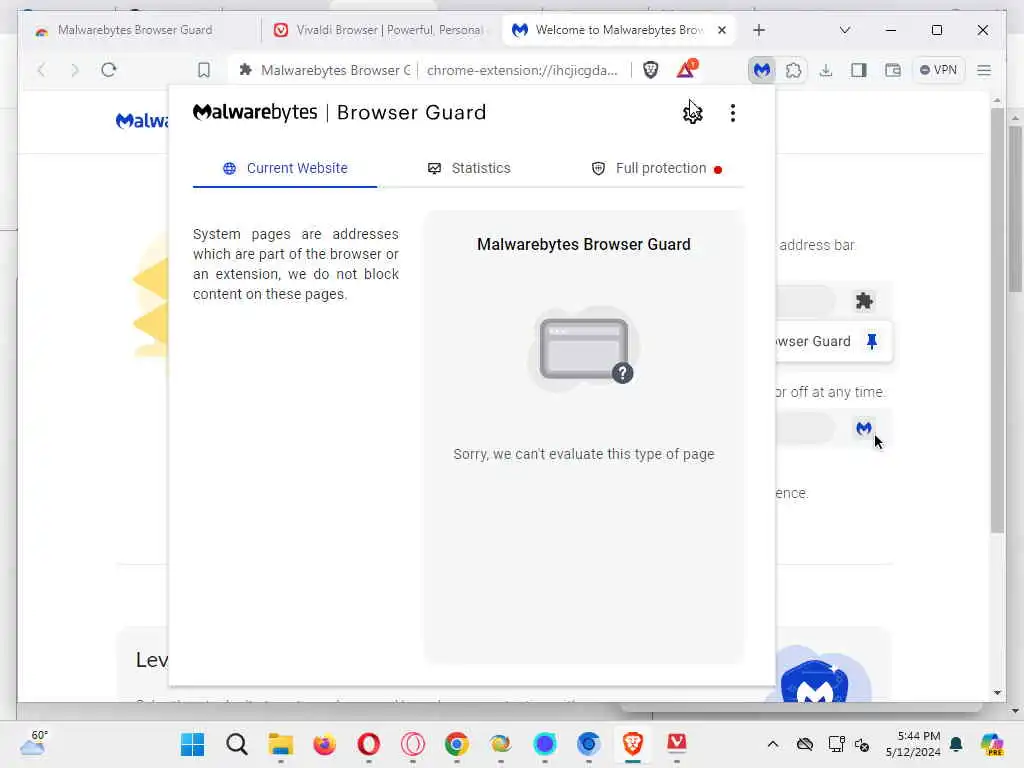Close the Welcome to Malwarebytes tab
1024x768 pixels.
tap(722, 30)
